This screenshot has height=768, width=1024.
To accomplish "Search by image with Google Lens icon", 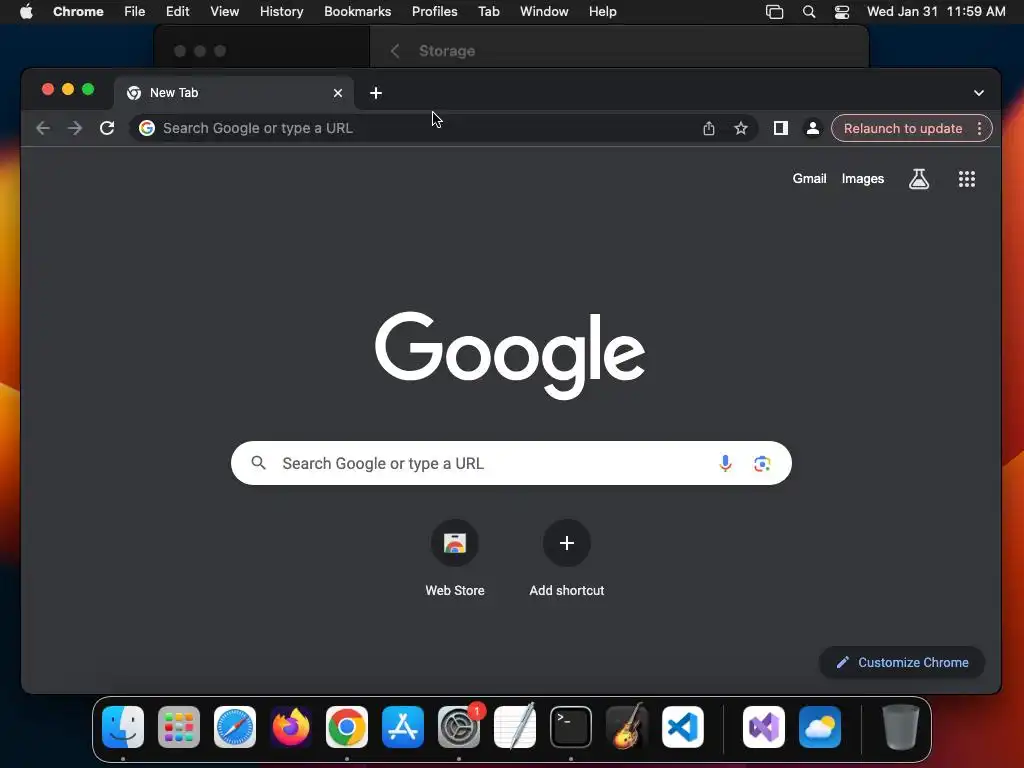I will click(761, 463).
